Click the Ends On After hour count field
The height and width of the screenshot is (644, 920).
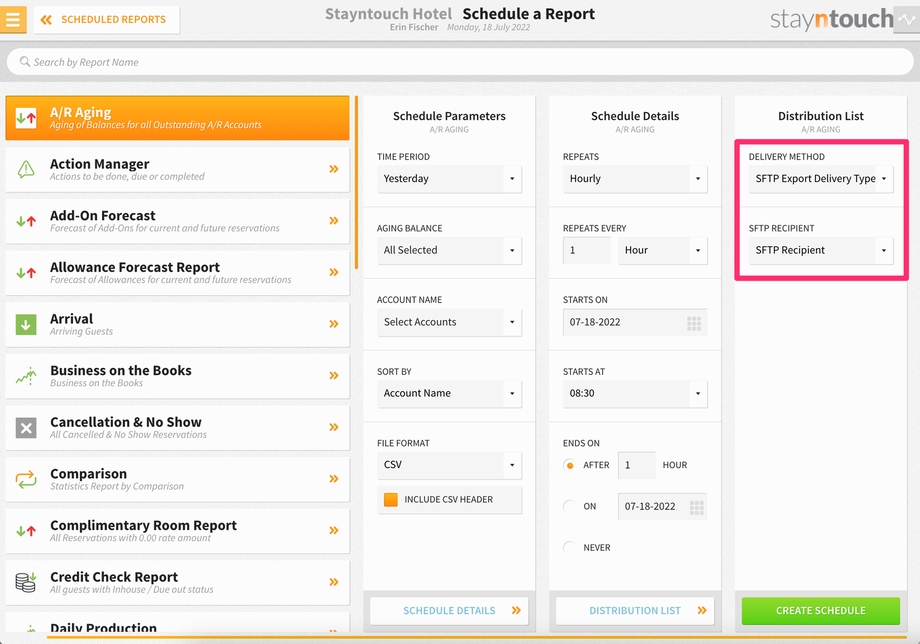click(637, 465)
